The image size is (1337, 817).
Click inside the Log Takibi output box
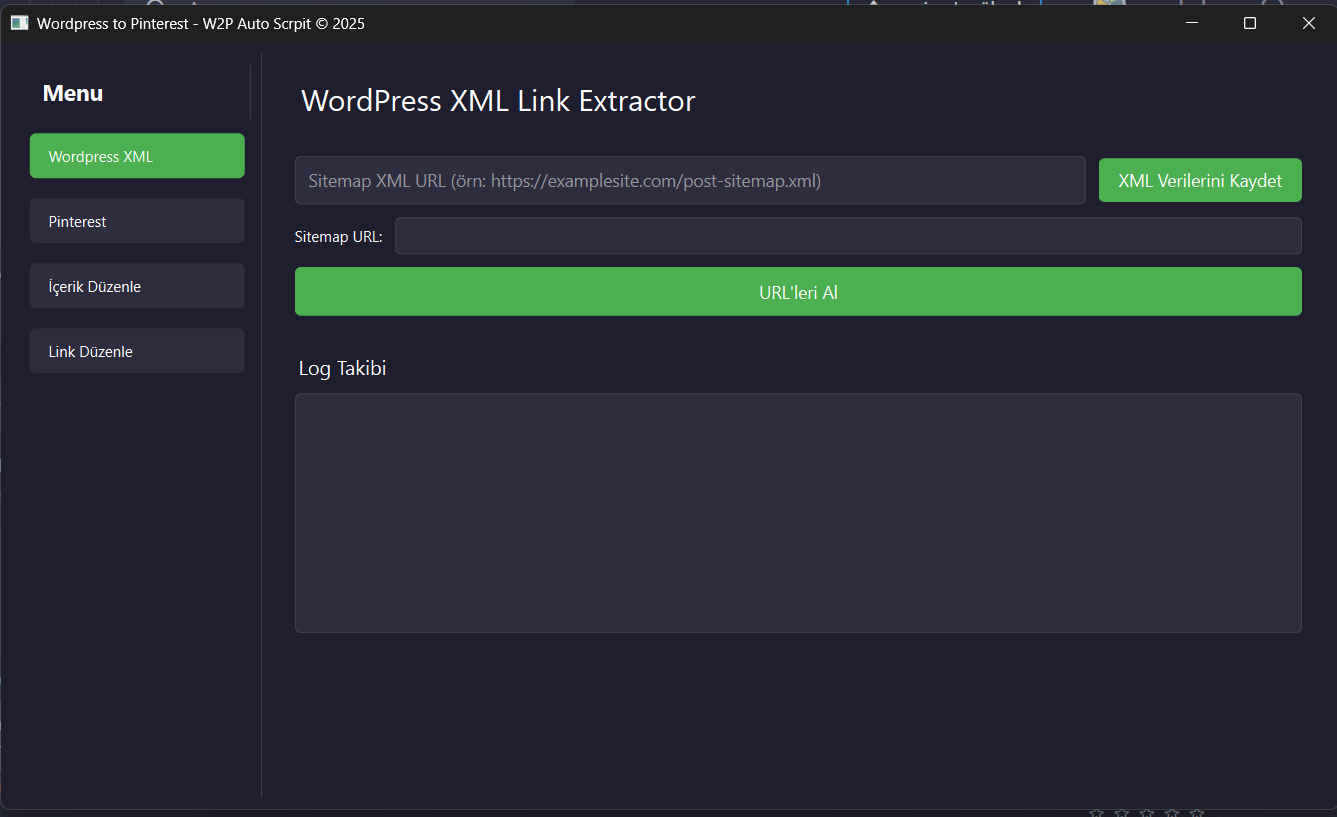[798, 513]
